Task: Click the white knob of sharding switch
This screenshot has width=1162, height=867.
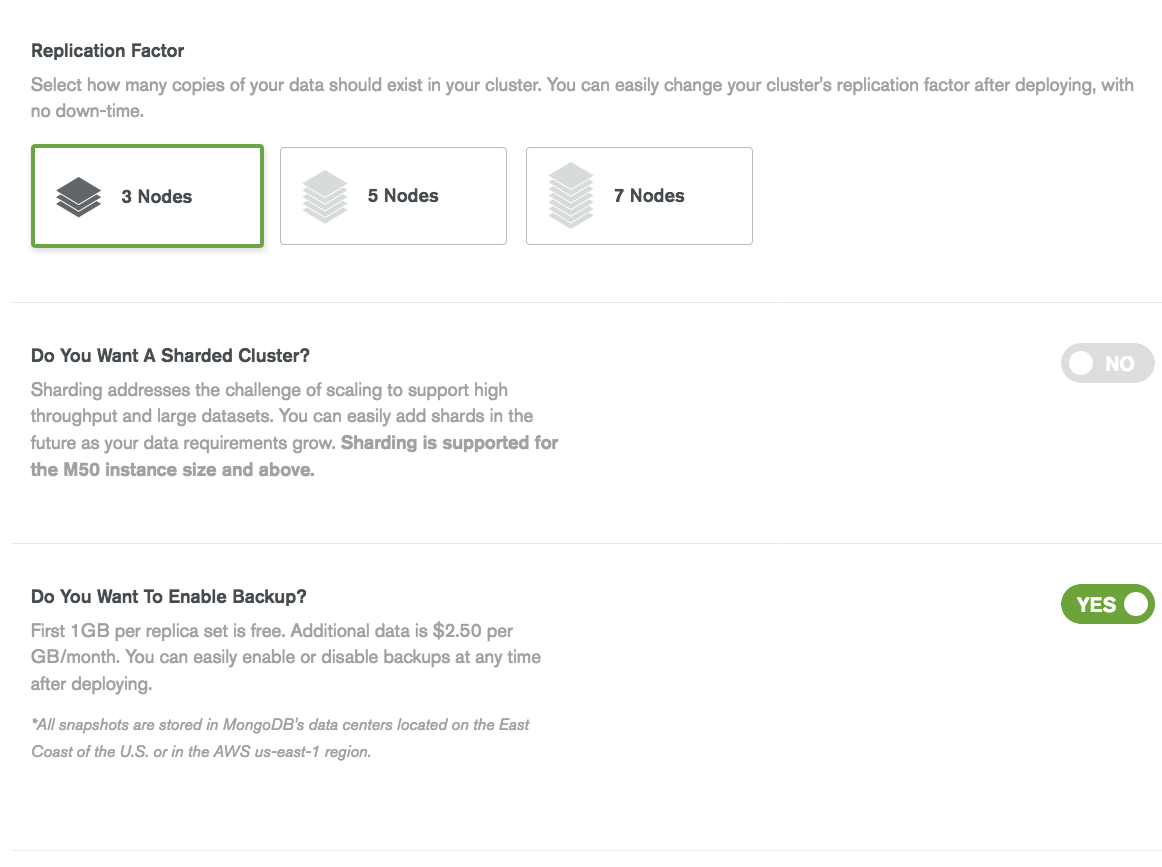Action: [x=1081, y=363]
